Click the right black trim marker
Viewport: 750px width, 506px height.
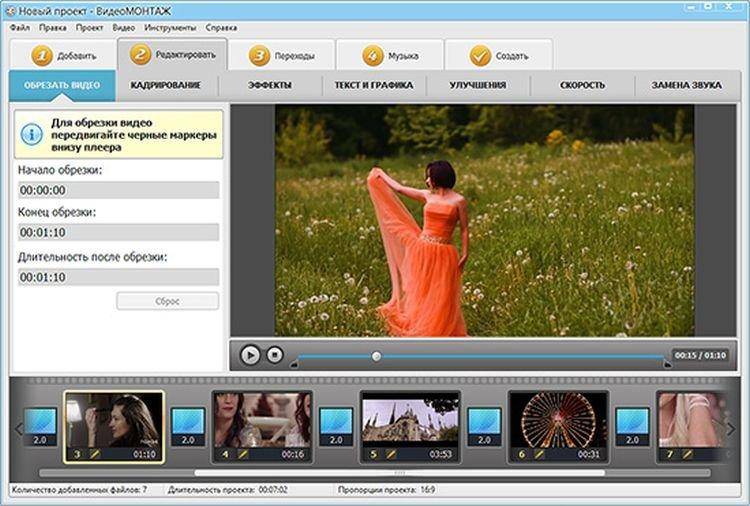tap(668, 365)
